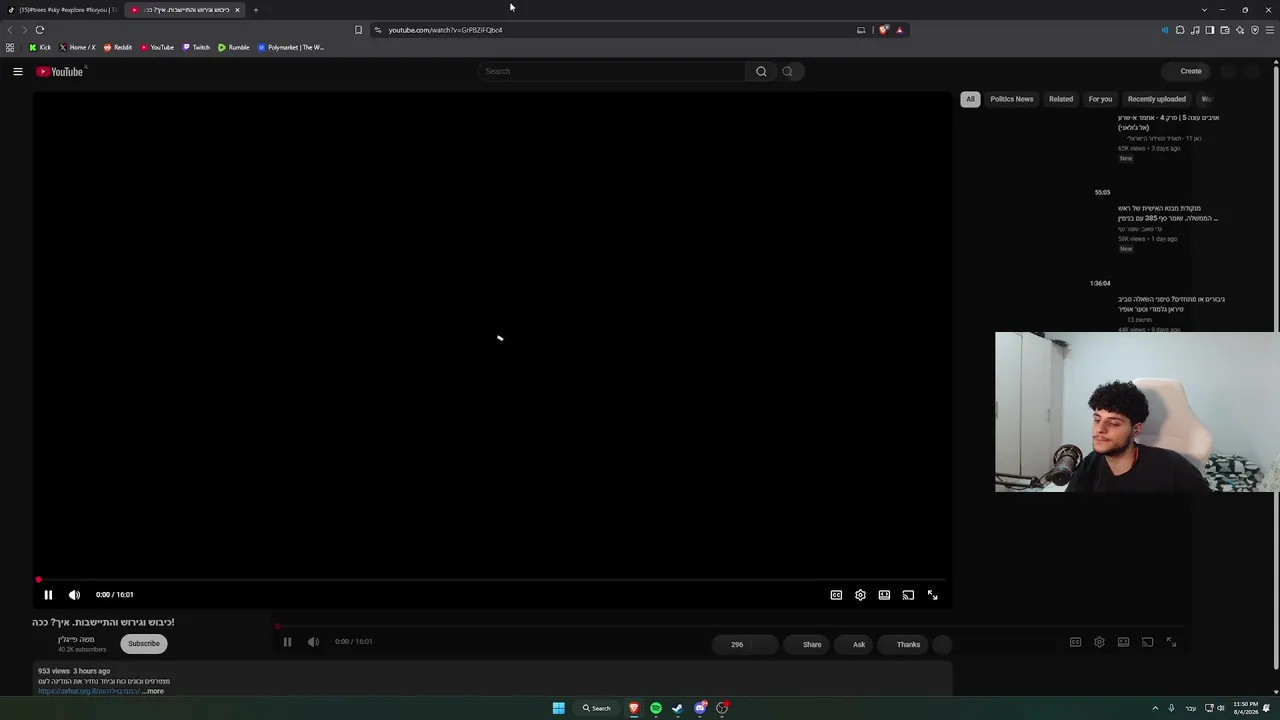Open the browser main menu
The image size is (1280, 720).
1270,30
